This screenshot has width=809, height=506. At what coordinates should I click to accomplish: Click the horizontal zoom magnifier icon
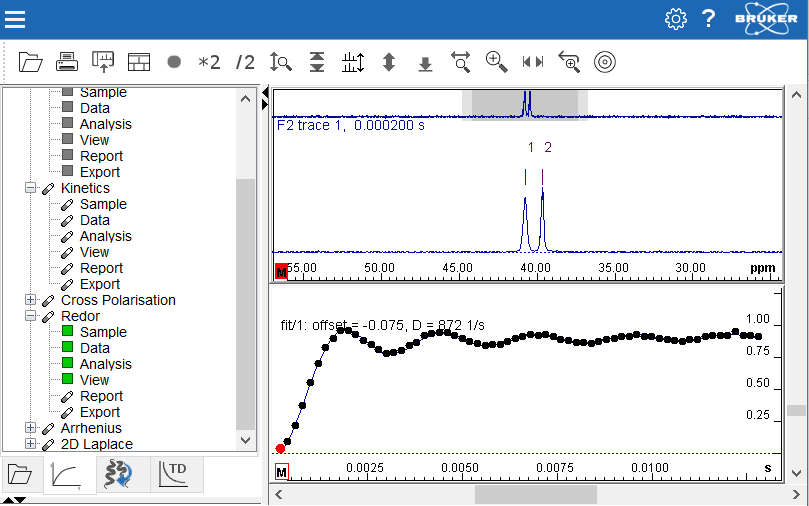461,62
